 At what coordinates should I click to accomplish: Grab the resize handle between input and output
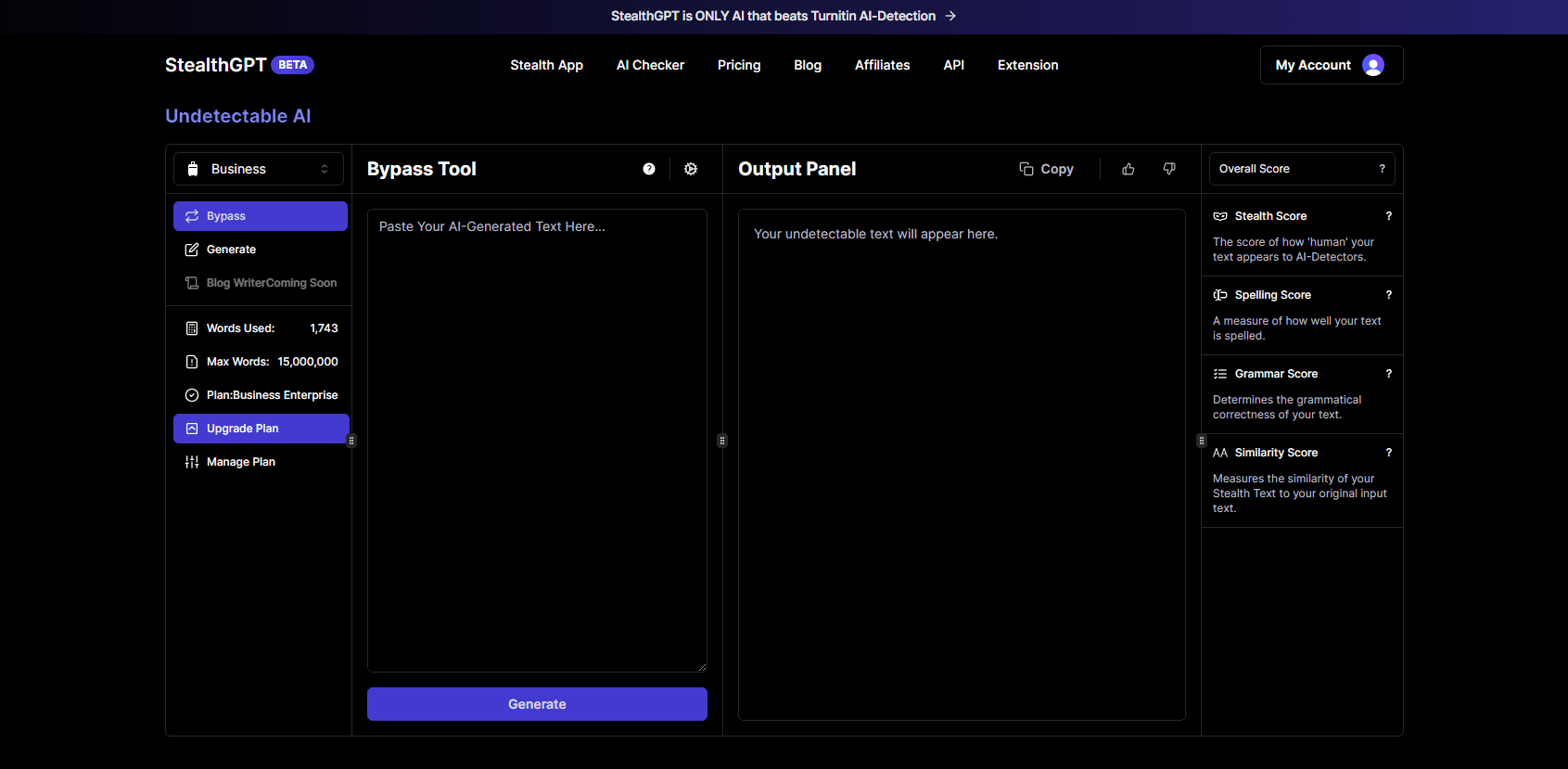point(722,441)
